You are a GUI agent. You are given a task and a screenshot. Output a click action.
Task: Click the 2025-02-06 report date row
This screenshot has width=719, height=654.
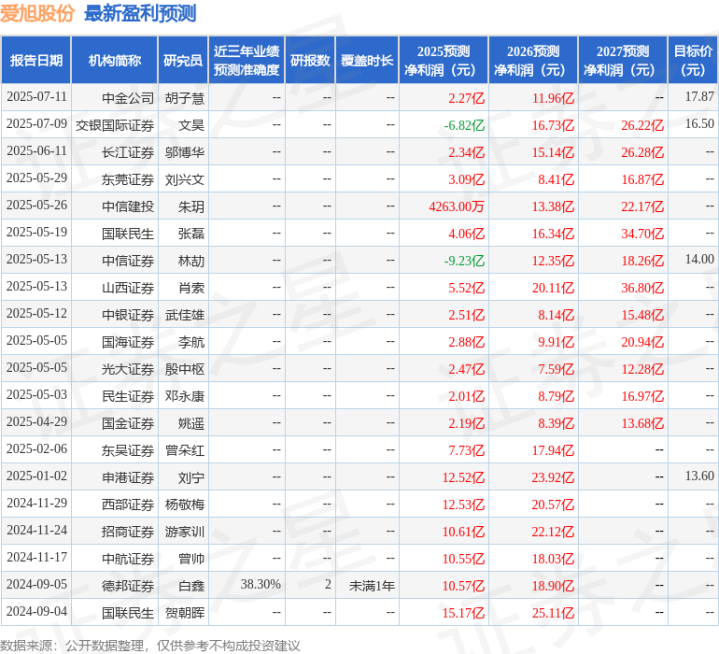(36, 448)
